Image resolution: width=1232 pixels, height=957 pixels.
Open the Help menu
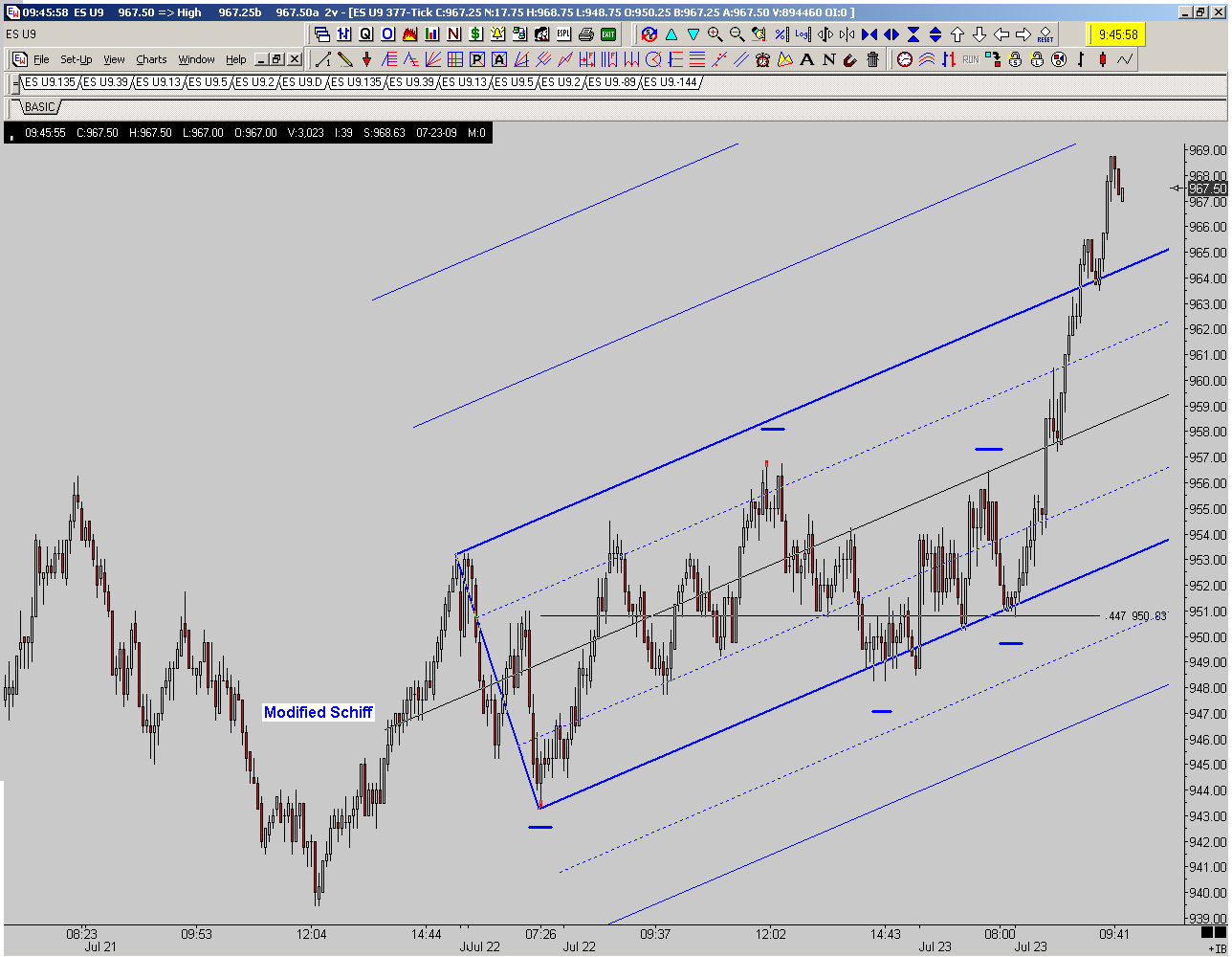coord(236,59)
